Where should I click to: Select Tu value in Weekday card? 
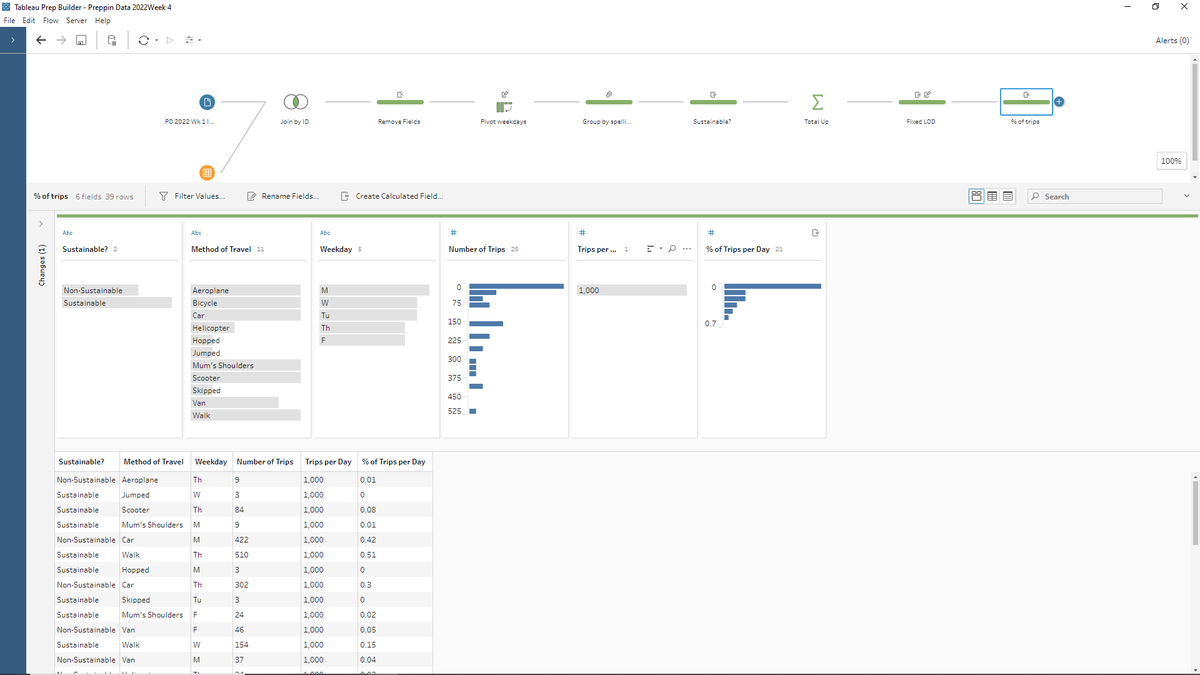coord(366,315)
